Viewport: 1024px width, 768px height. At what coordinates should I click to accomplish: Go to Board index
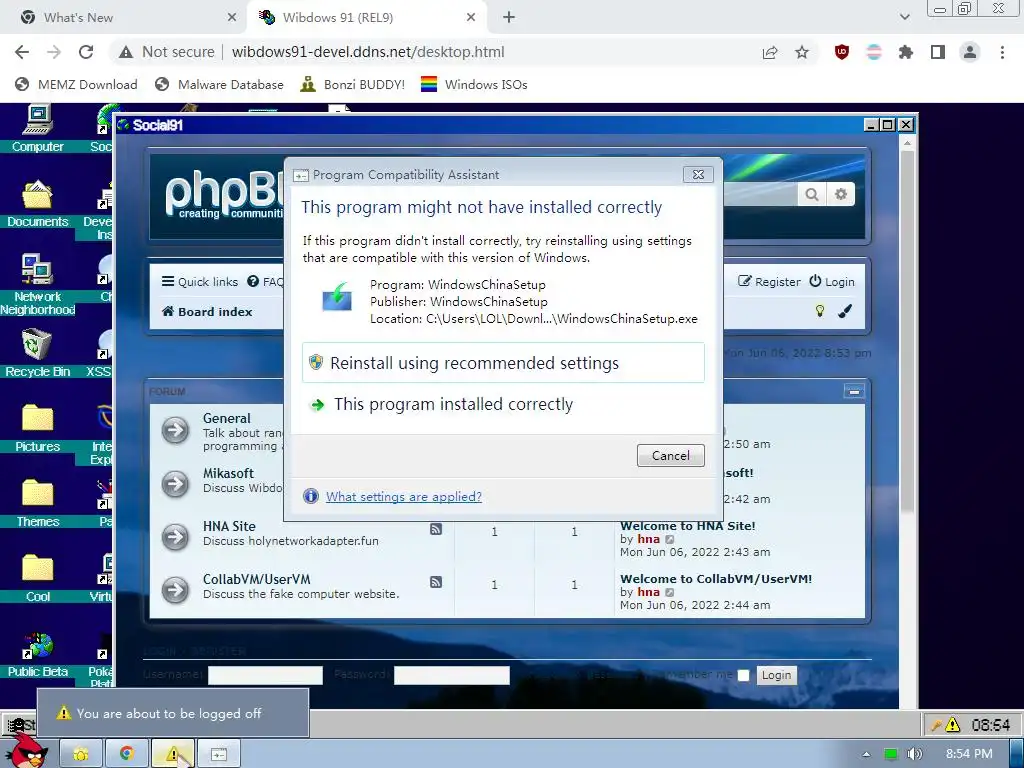[207, 312]
